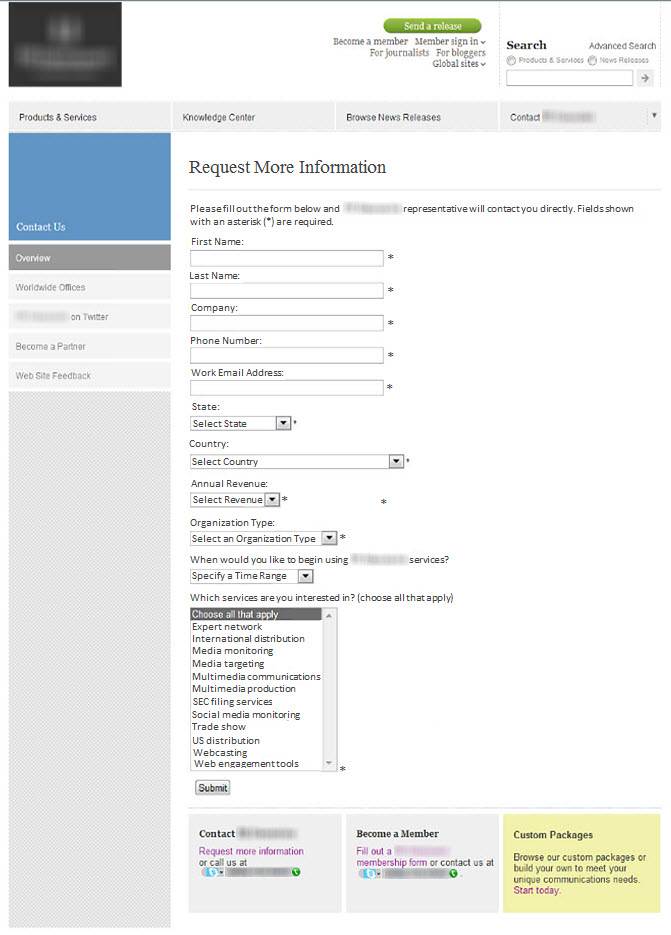Select News Releases search radio button
Viewport: 671px width, 935px height.
(593, 60)
